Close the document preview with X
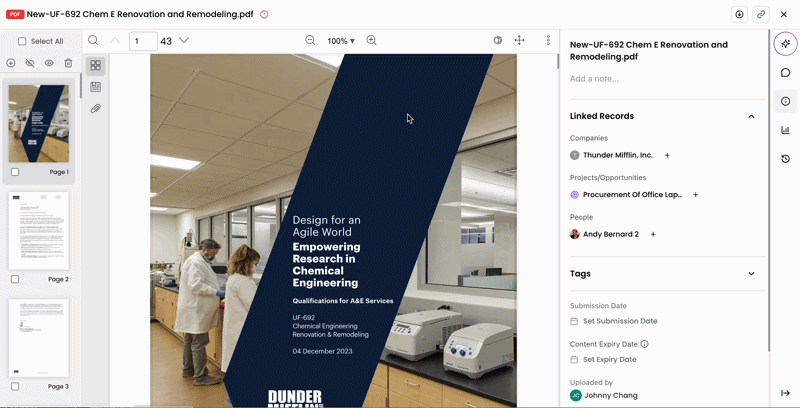The image size is (800, 408). (x=784, y=14)
